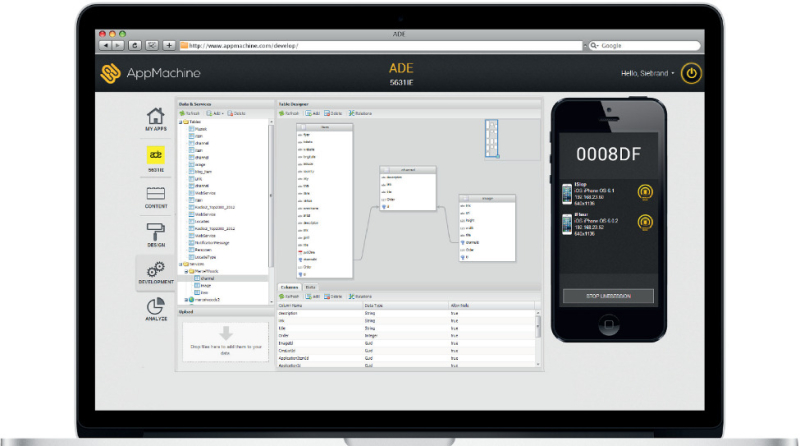800x446 pixels.
Task: Click the designer minimap overview
Action: (x=491, y=139)
